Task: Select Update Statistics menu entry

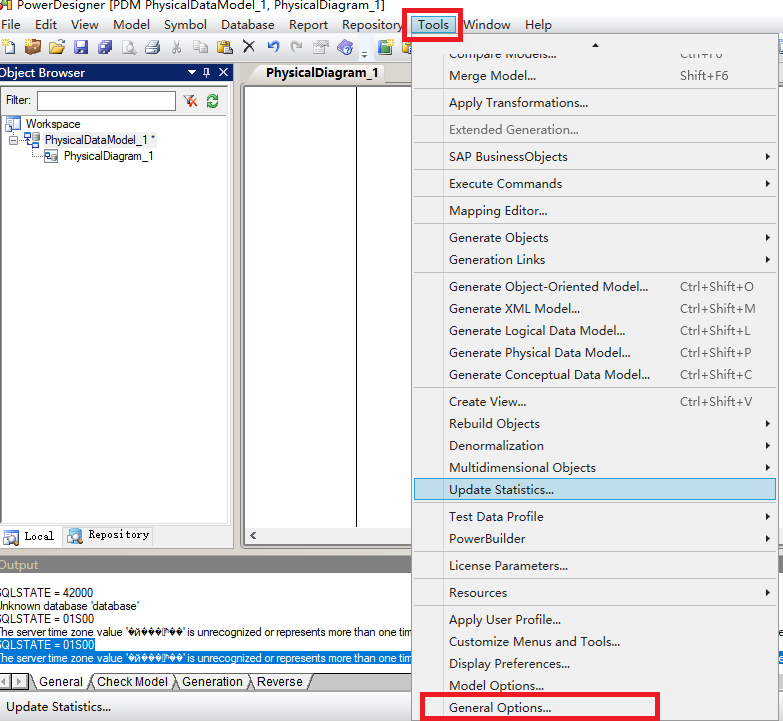Action: [595, 489]
